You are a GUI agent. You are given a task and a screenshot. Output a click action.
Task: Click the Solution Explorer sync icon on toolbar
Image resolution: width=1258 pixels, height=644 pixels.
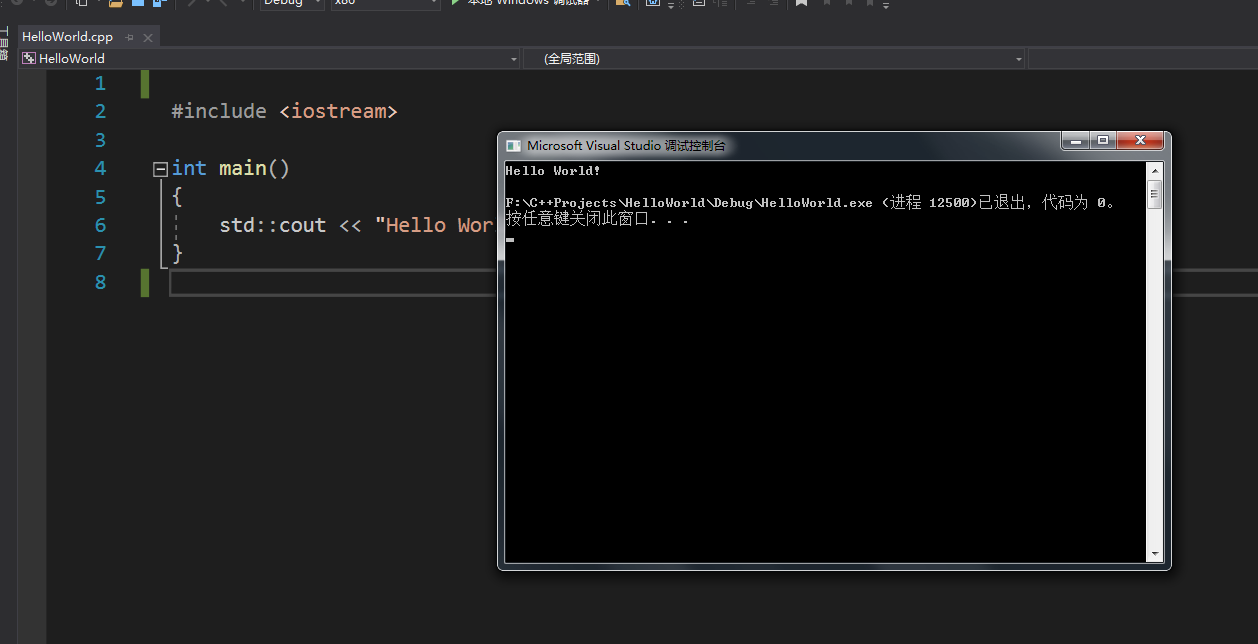click(652, 5)
